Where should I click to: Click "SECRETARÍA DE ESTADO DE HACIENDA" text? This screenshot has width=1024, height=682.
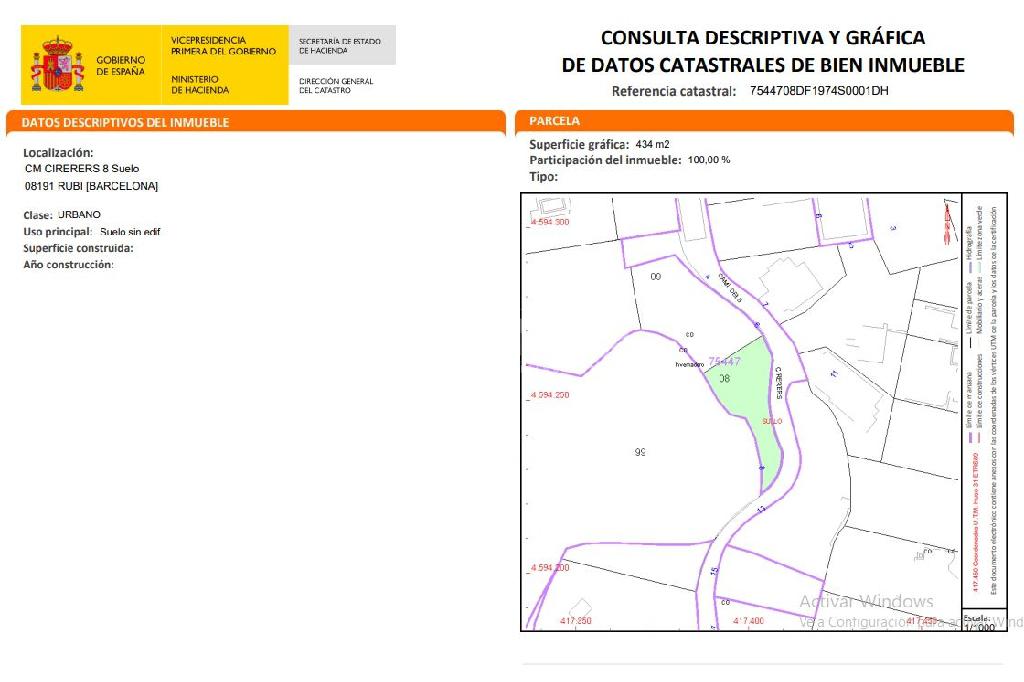point(340,46)
